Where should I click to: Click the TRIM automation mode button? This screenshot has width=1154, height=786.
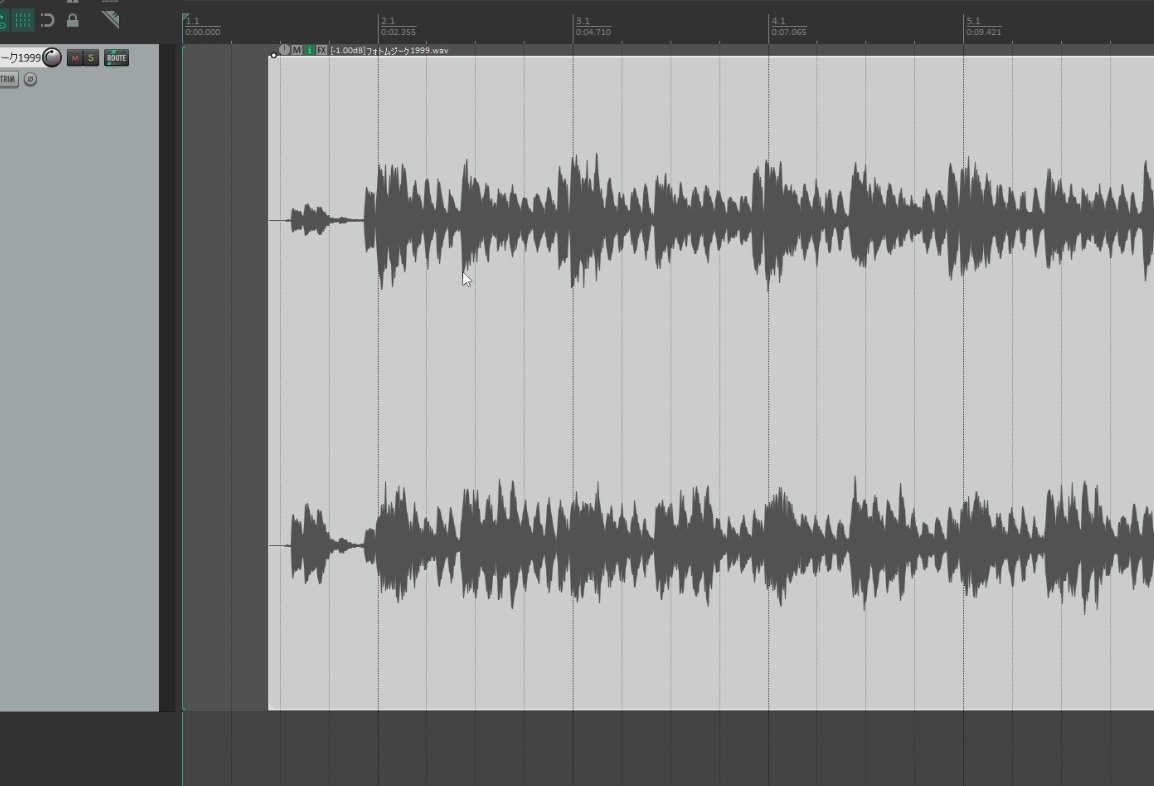tap(8, 79)
